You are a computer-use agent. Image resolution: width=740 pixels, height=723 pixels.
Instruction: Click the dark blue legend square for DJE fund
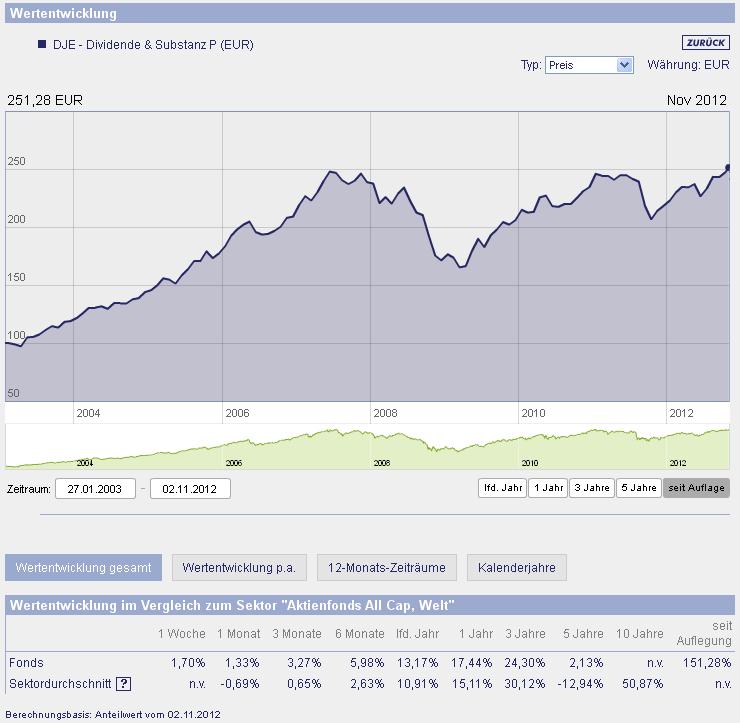pos(42,44)
